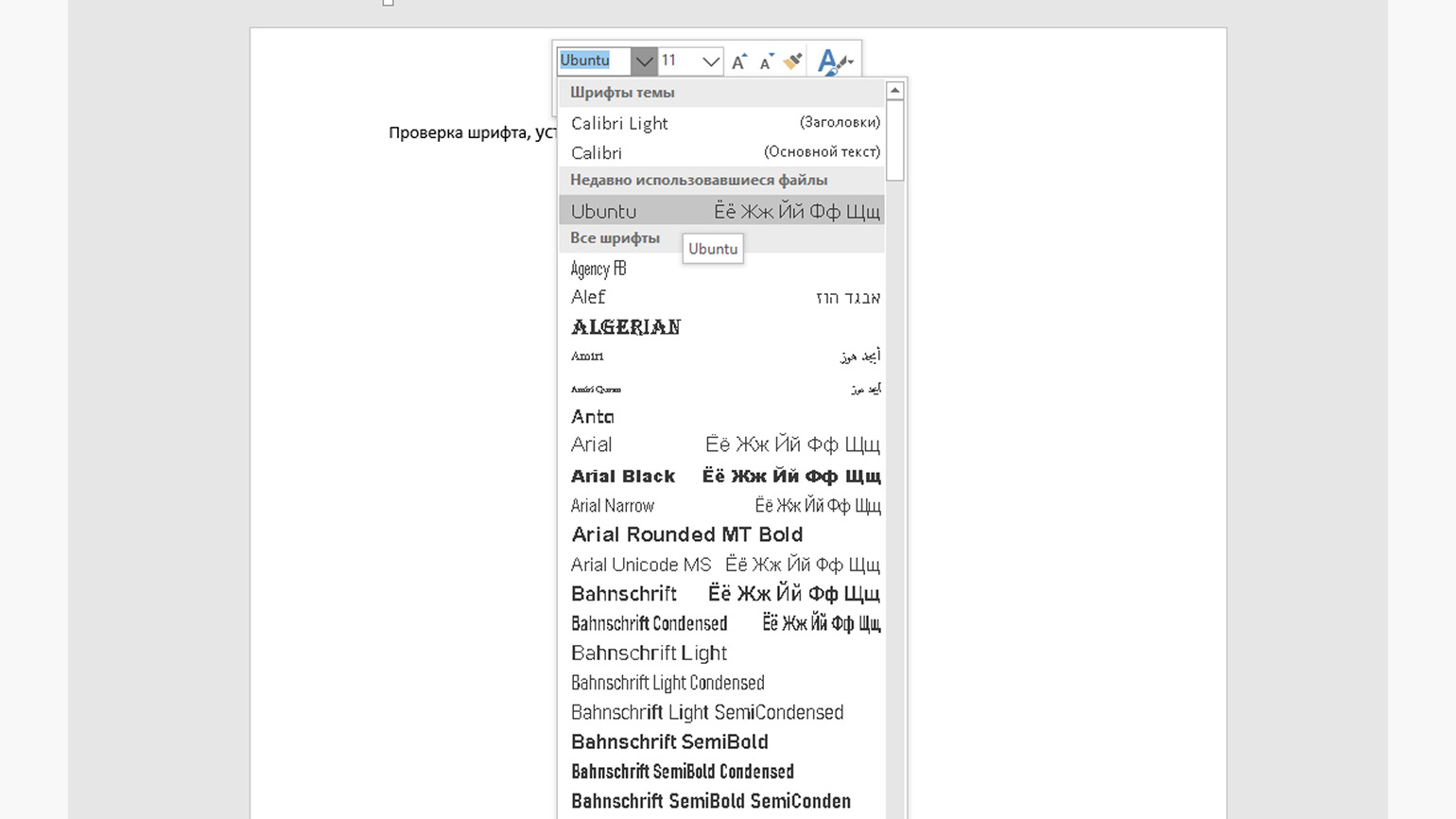The width and height of the screenshot is (1456, 819).
Task: Choose Bahnschrift Light SemiCondensed font
Action: coord(708,711)
